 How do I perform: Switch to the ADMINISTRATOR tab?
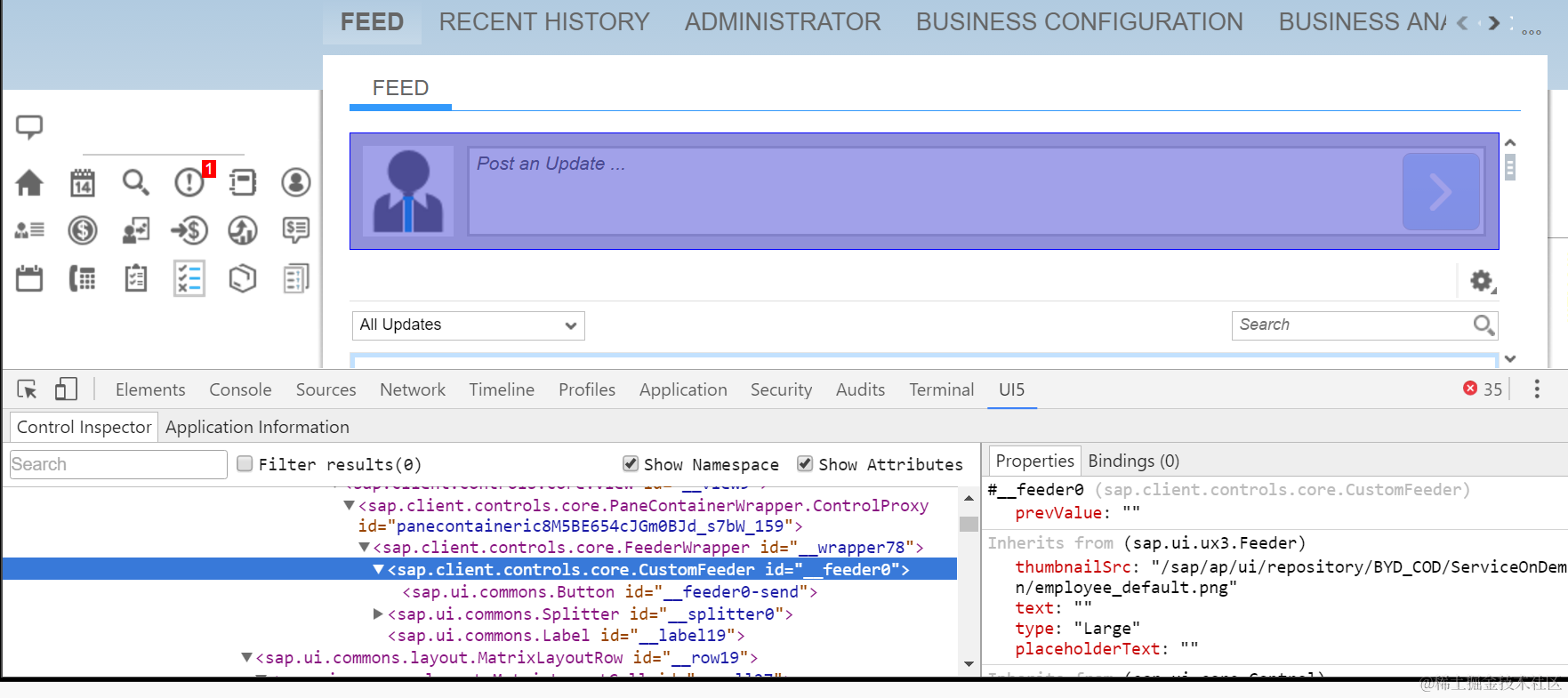(x=783, y=22)
